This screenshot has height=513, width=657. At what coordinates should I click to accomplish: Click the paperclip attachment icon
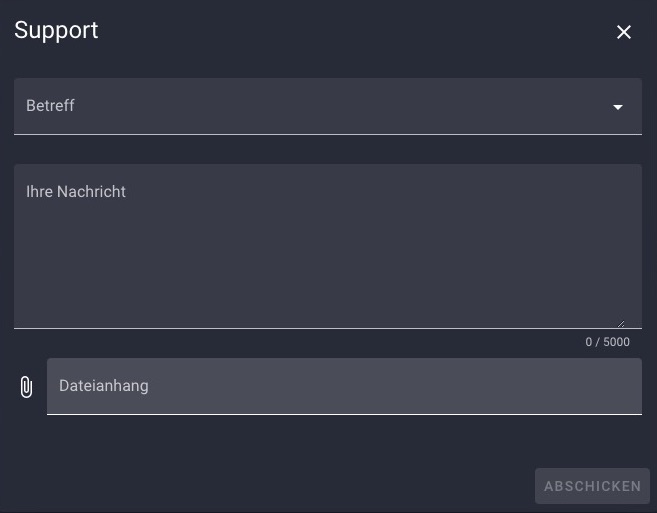[x=26, y=386]
